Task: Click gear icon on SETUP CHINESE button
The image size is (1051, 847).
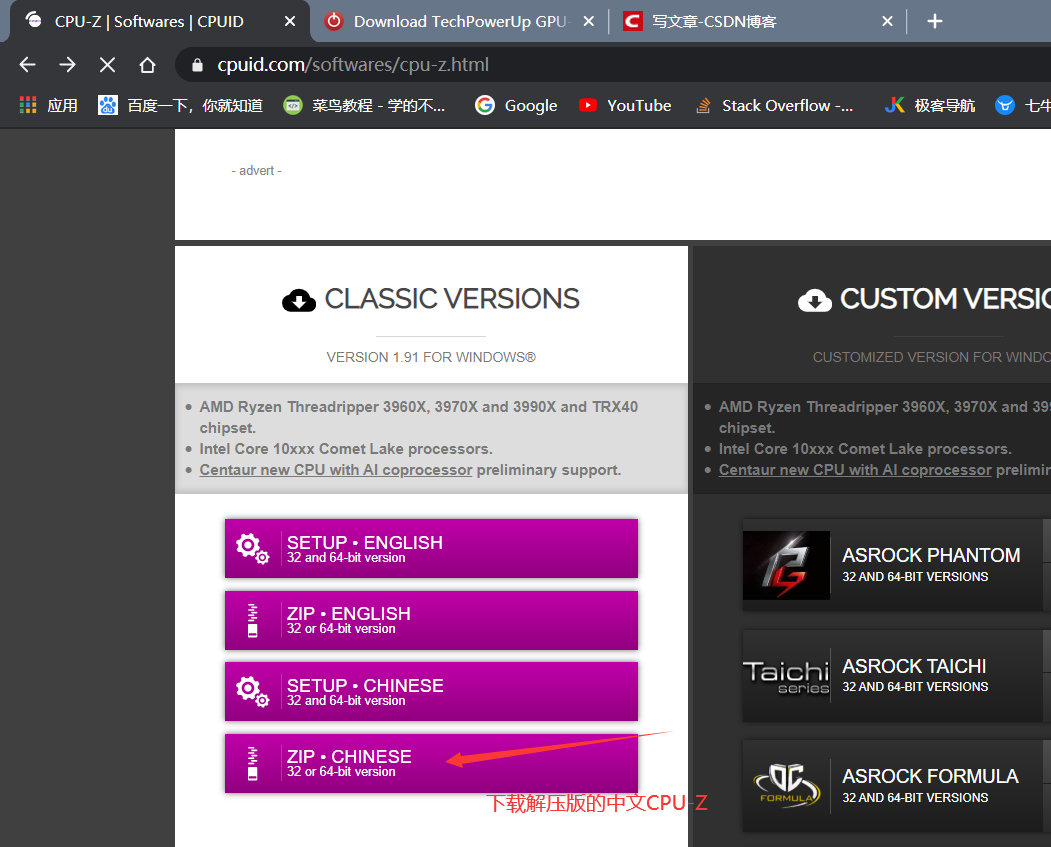Action: 252,692
